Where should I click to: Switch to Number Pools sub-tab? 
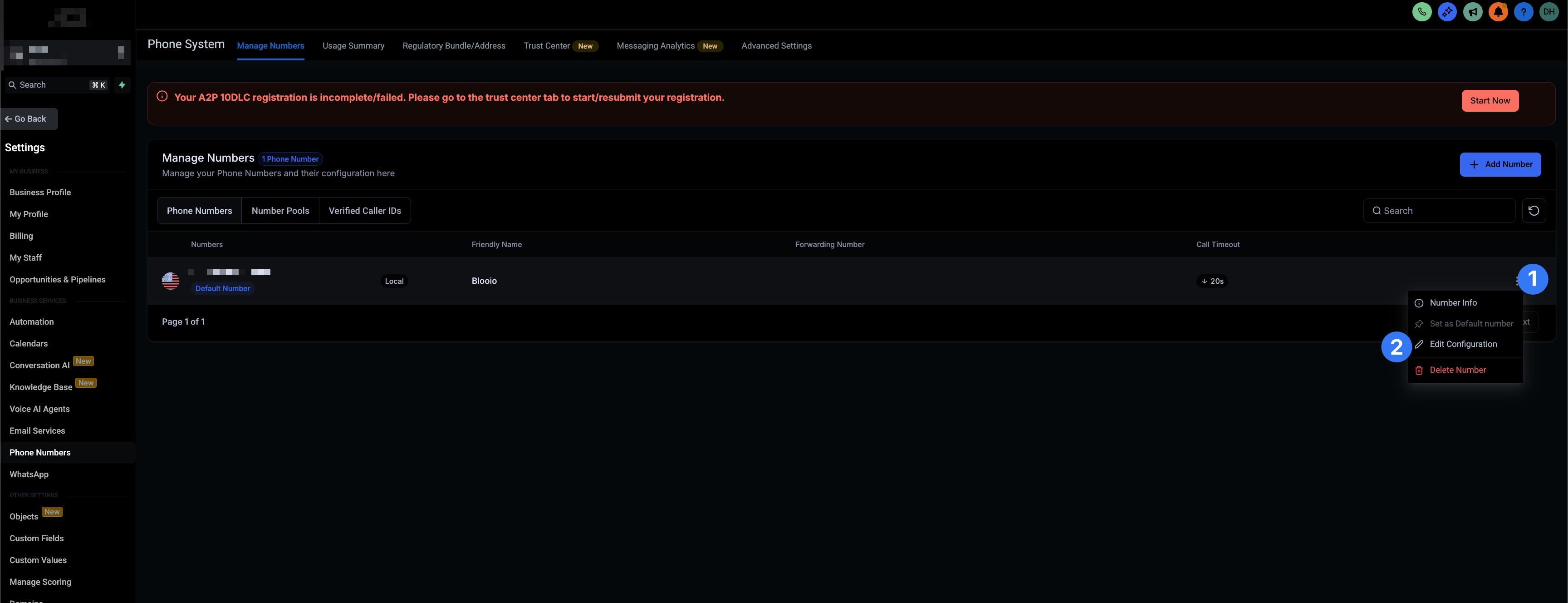pyautogui.click(x=280, y=211)
